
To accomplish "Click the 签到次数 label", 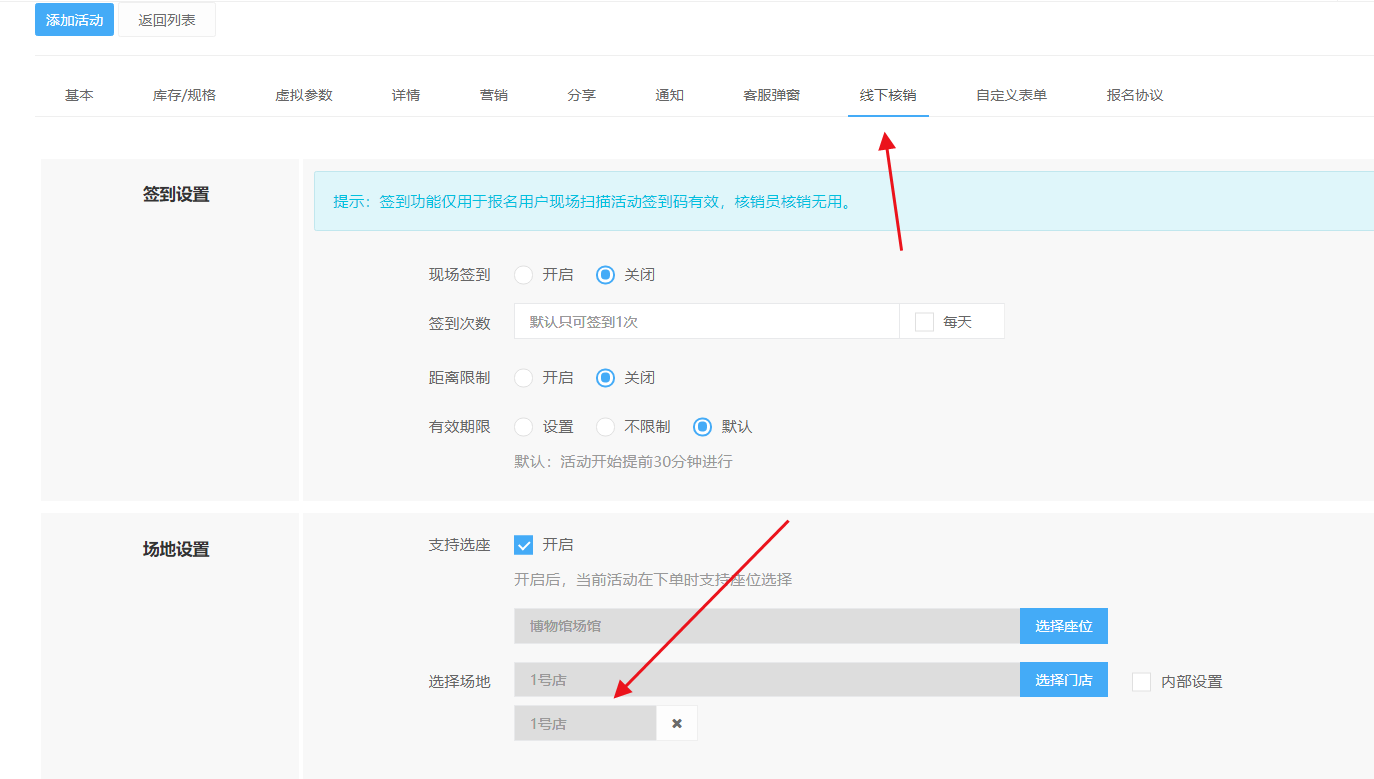I will click(x=459, y=323).
